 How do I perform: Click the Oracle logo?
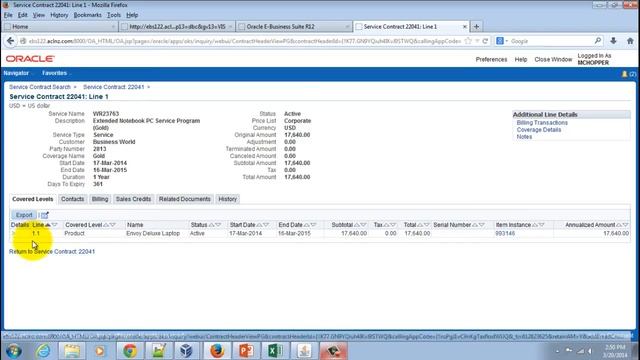click(30, 59)
